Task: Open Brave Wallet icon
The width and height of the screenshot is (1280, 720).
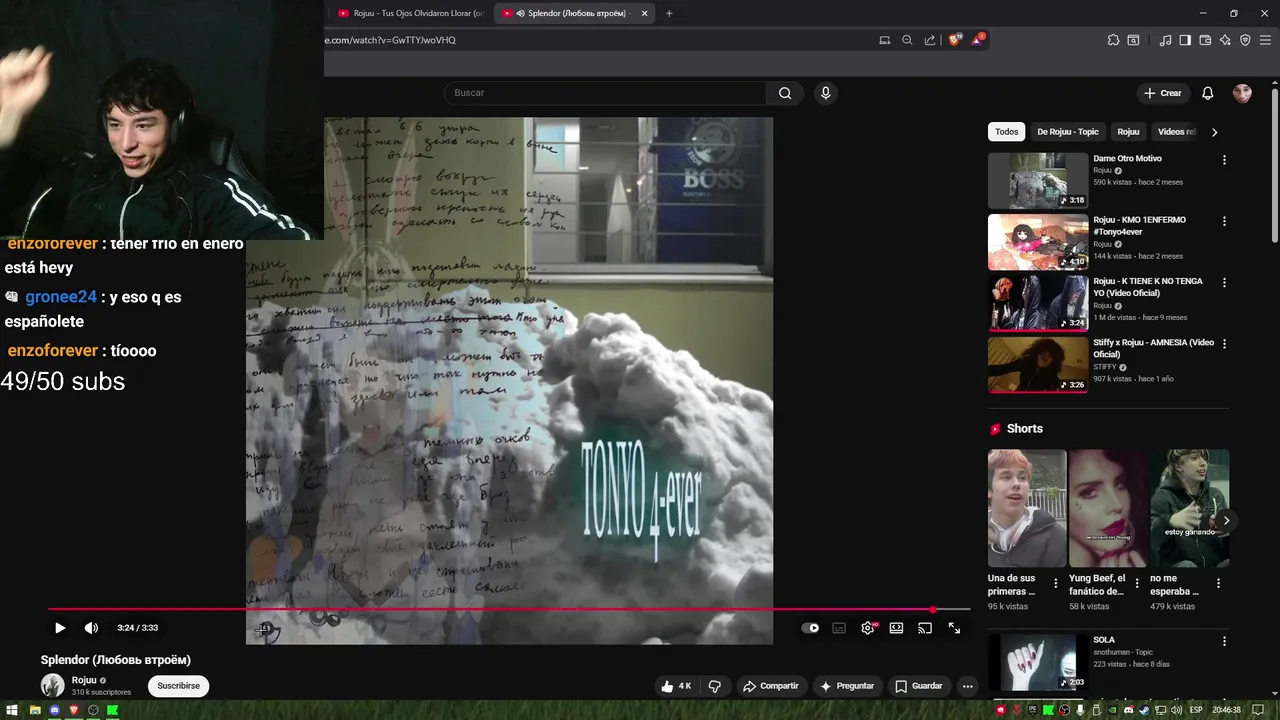Action: (x=1205, y=40)
